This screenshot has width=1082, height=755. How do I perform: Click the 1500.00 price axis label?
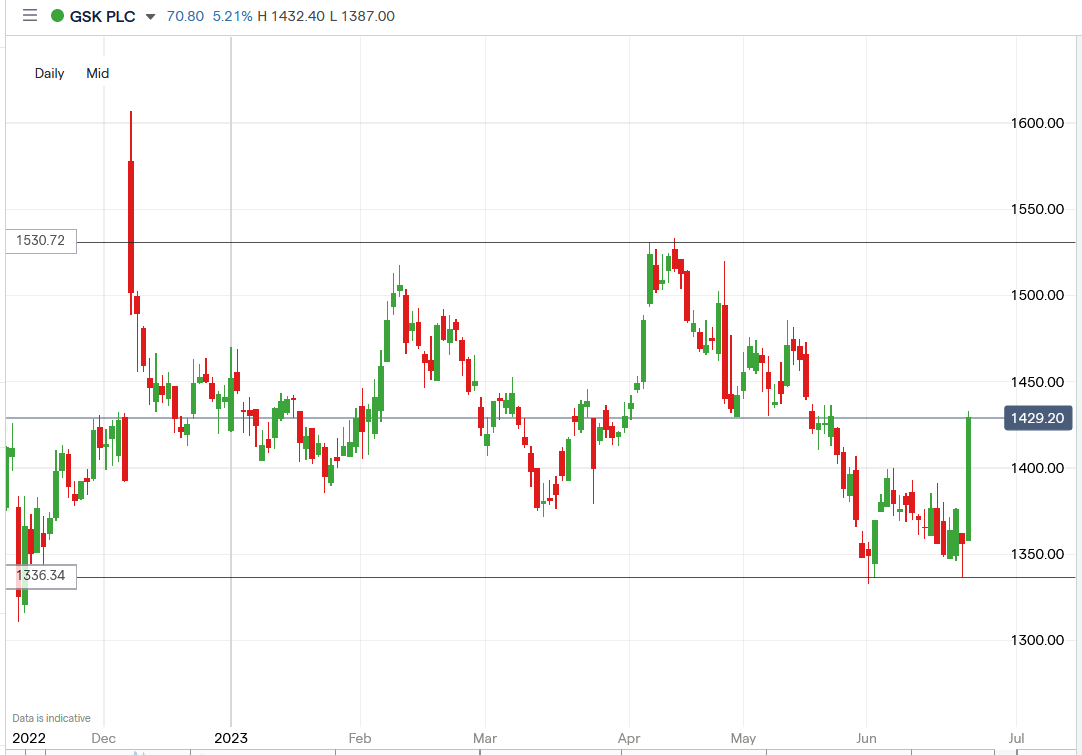pos(1037,295)
